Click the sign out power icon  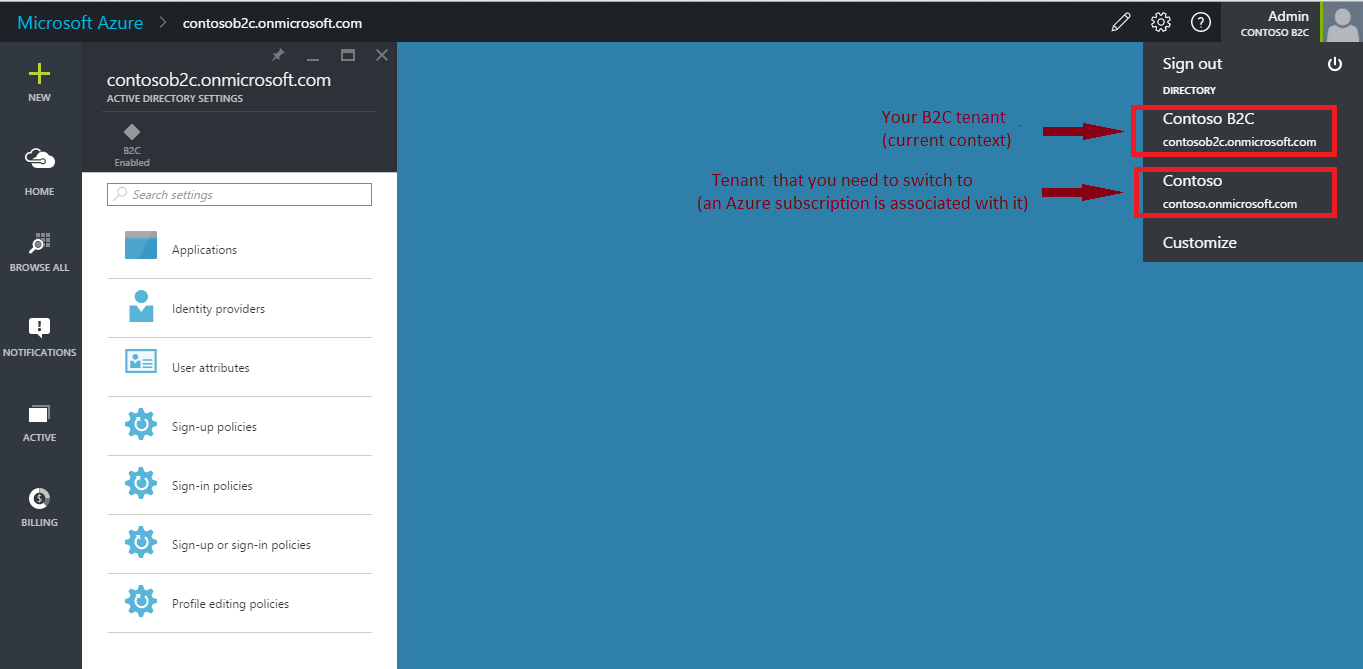point(1334,64)
